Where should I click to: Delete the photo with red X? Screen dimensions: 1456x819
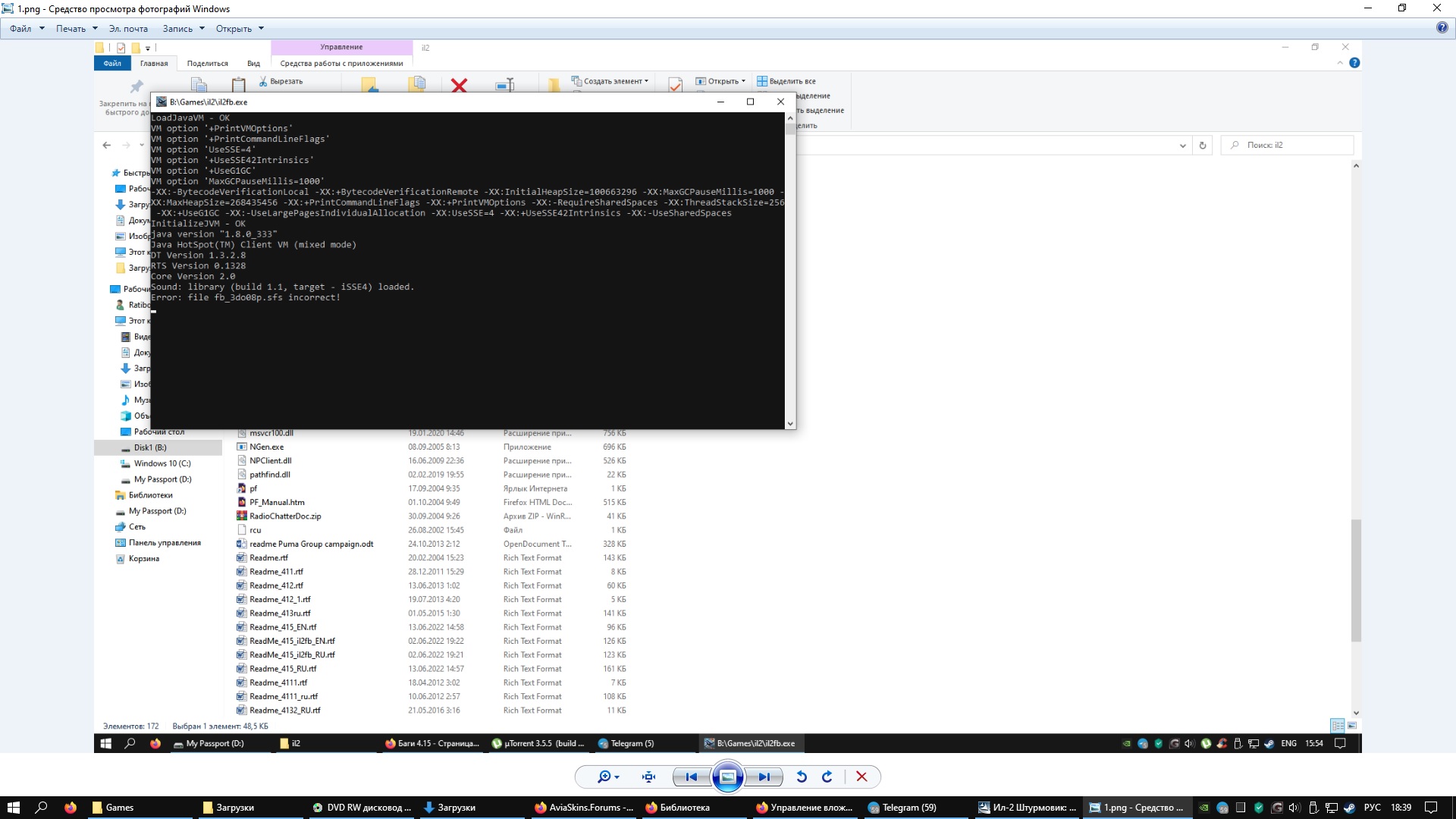[861, 777]
